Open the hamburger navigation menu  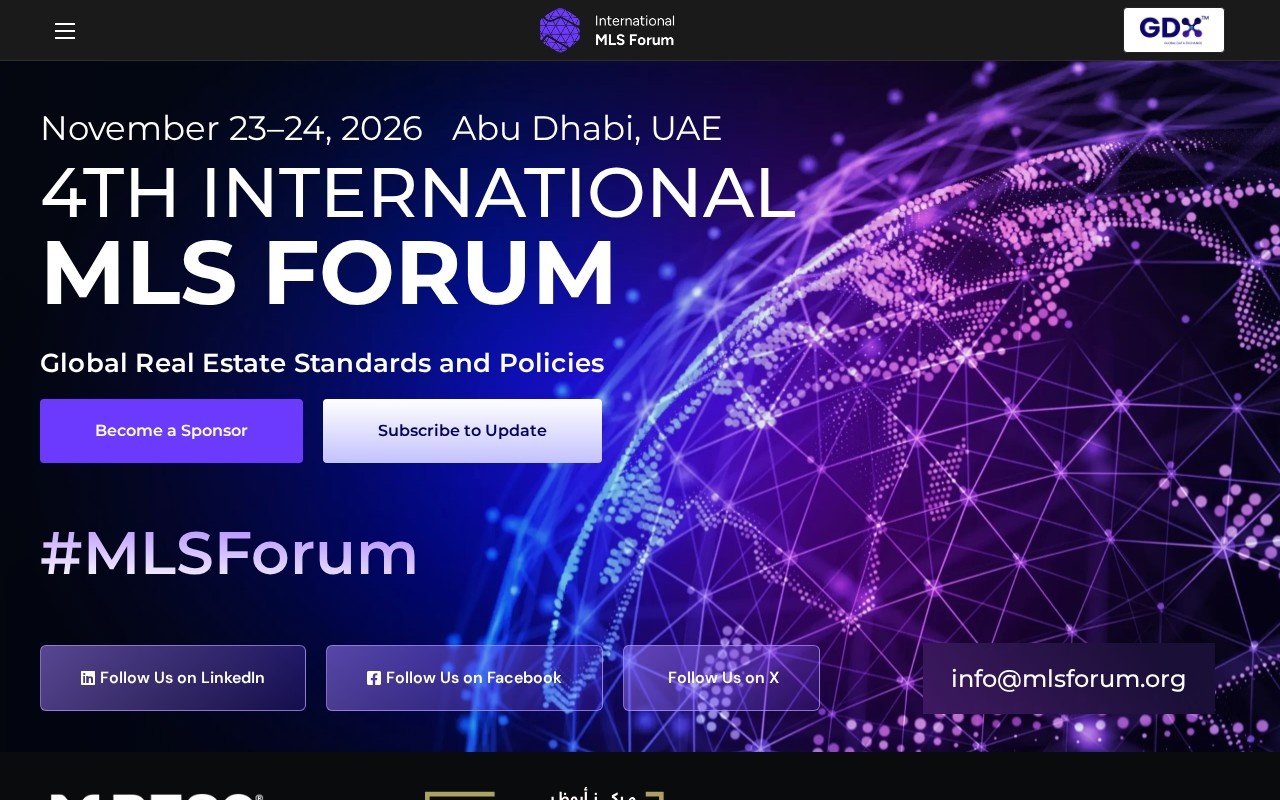coord(65,31)
